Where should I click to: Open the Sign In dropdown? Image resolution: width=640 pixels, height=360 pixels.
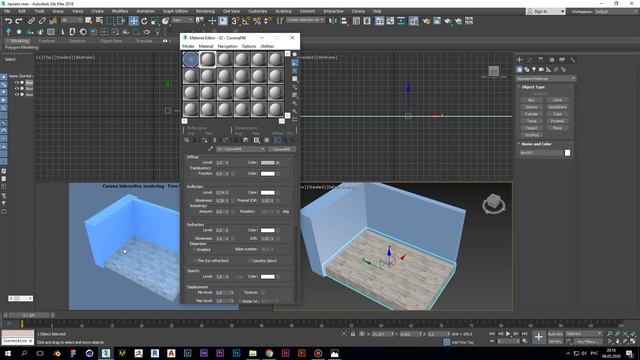[x=546, y=11]
